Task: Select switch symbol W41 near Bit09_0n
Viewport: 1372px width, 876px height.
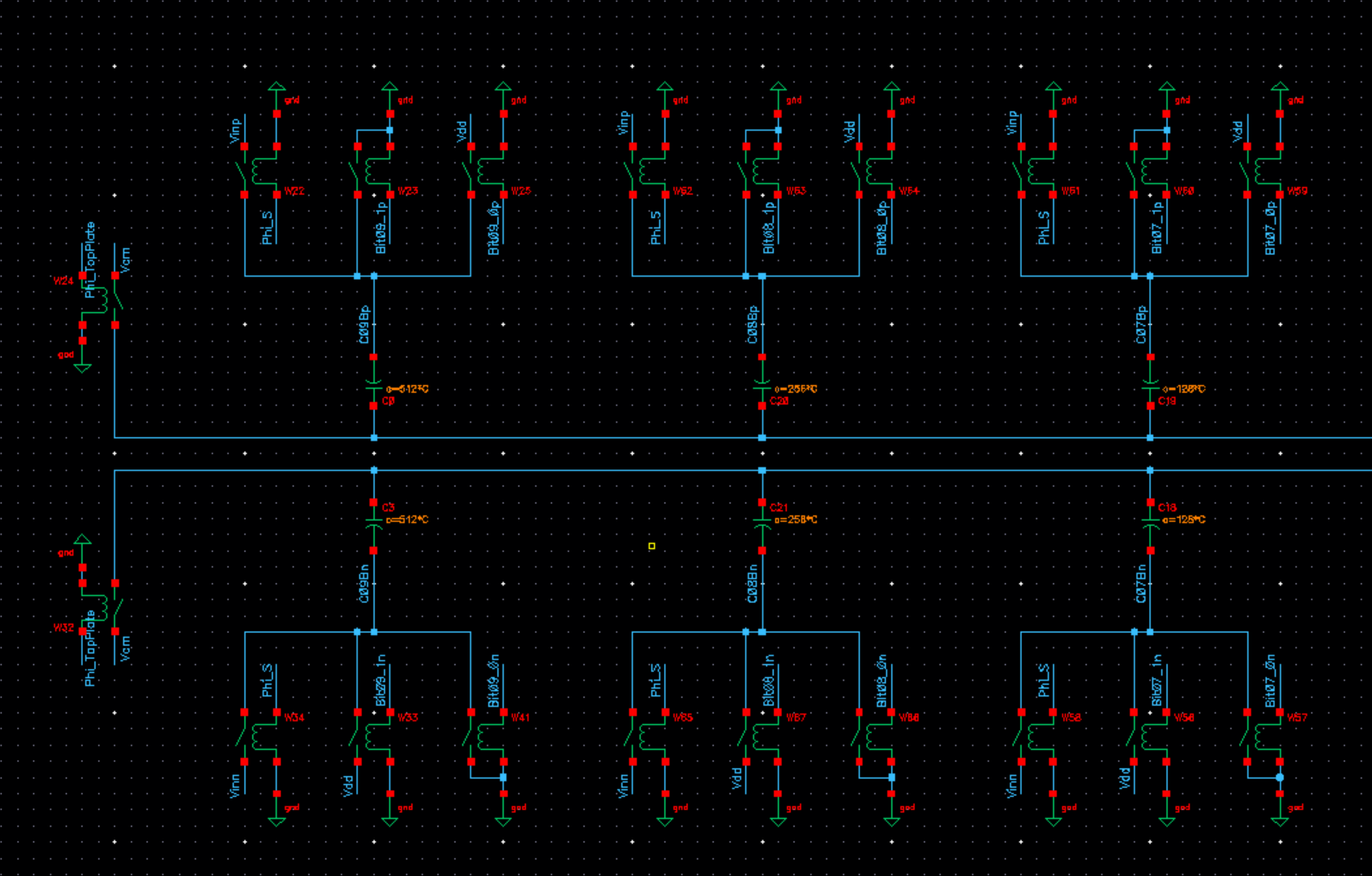Action: pos(488,737)
